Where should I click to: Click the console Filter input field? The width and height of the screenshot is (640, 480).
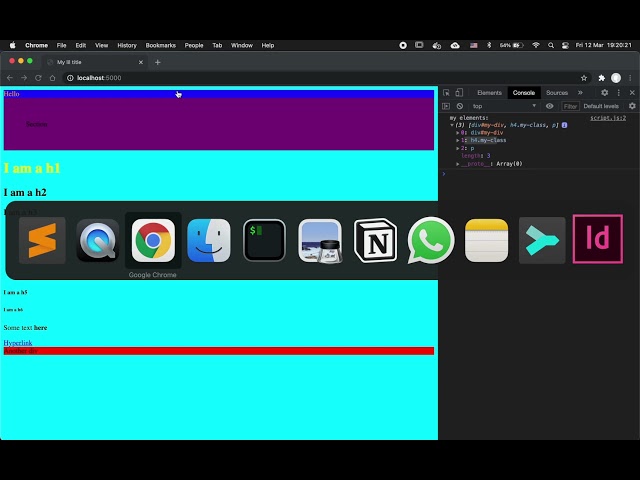click(x=570, y=106)
